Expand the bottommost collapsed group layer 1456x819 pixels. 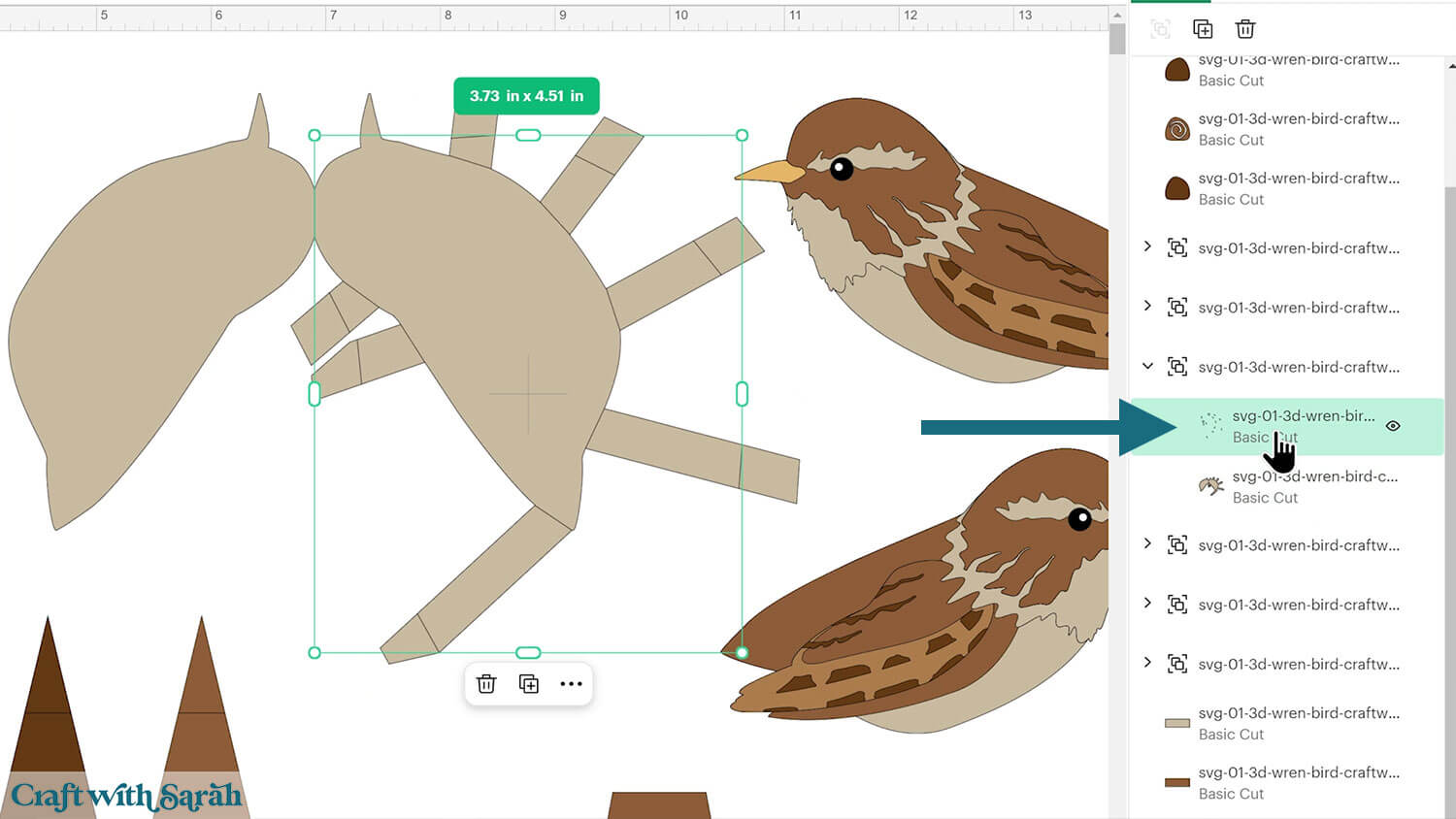(x=1147, y=663)
